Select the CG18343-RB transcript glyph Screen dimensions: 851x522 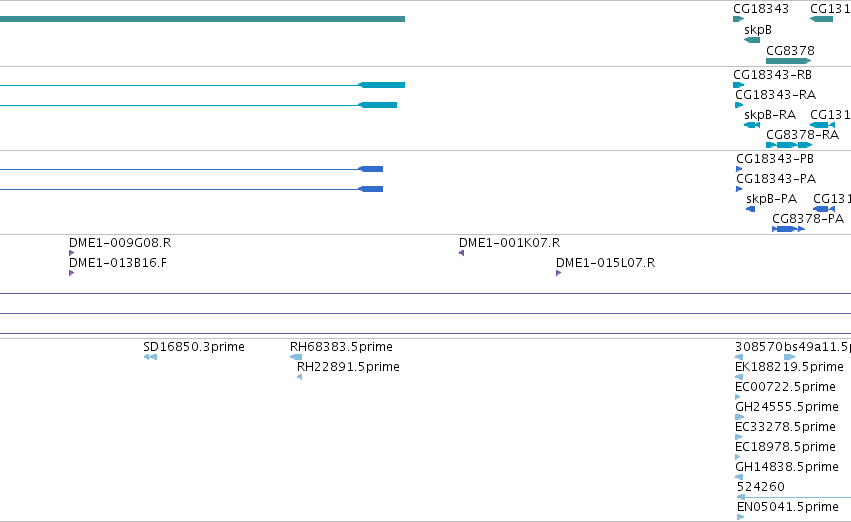738,85
